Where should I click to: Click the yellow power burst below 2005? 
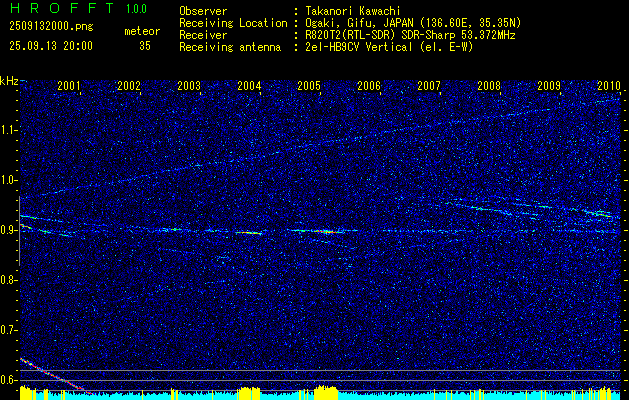tap(326, 393)
